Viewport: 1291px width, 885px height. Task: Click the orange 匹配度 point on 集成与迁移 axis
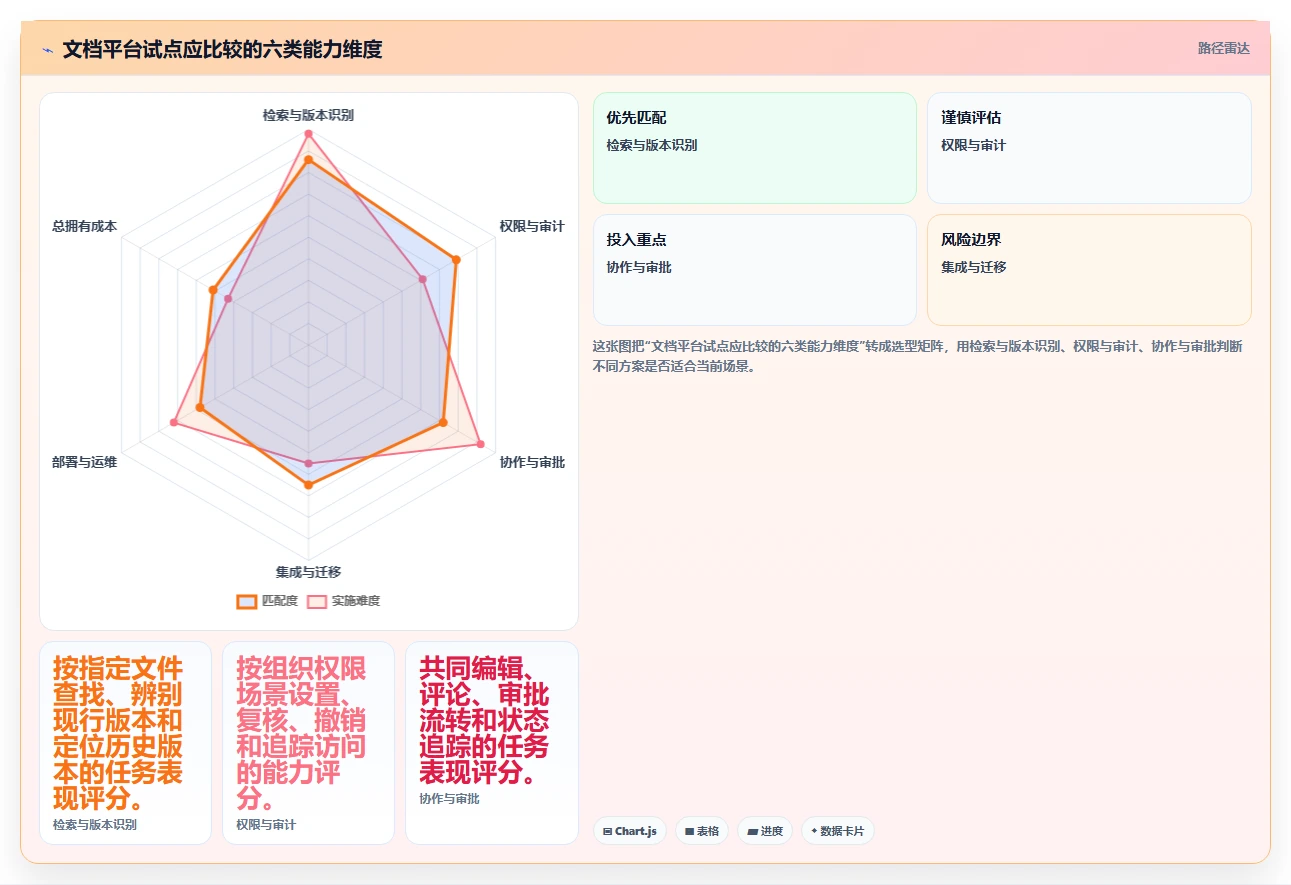tap(308, 486)
